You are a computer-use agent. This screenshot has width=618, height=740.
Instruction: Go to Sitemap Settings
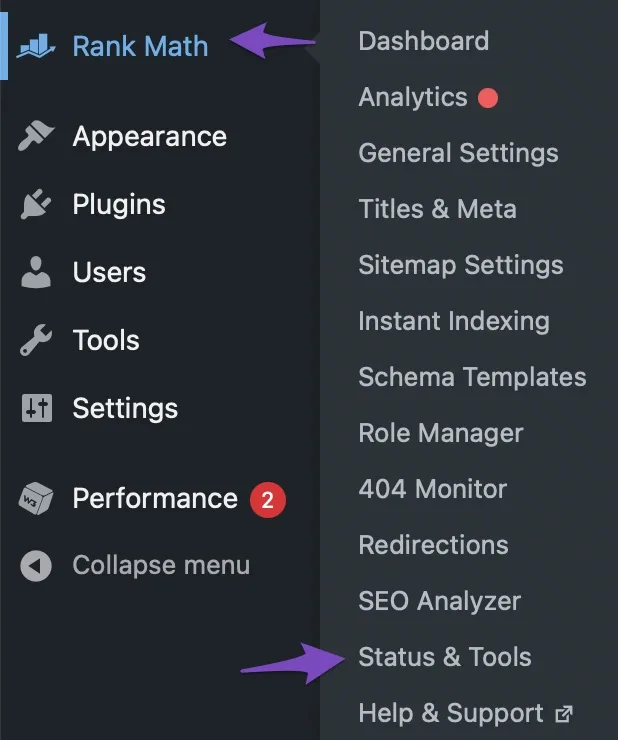[x=461, y=265]
